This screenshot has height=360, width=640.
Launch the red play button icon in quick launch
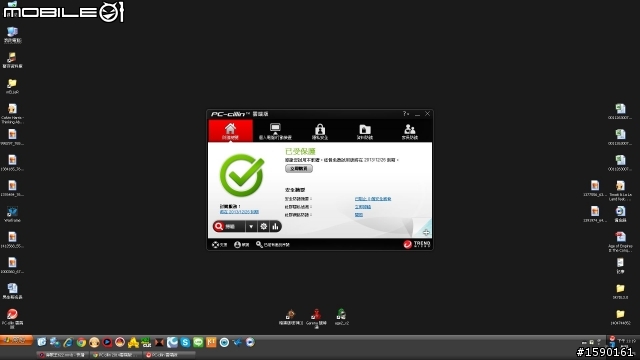pyautogui.click(x=107, y=342)
